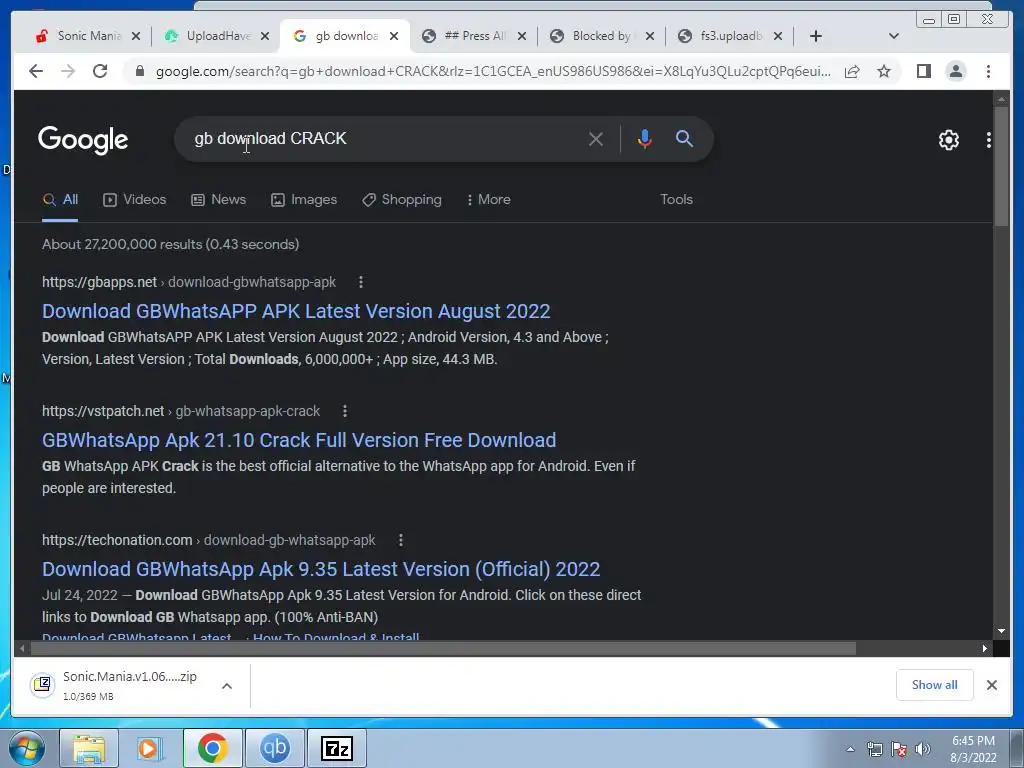This screenshot has width=1024, height=768.
Task: Share this page from address bar
Action: click(x=852, y=71)
